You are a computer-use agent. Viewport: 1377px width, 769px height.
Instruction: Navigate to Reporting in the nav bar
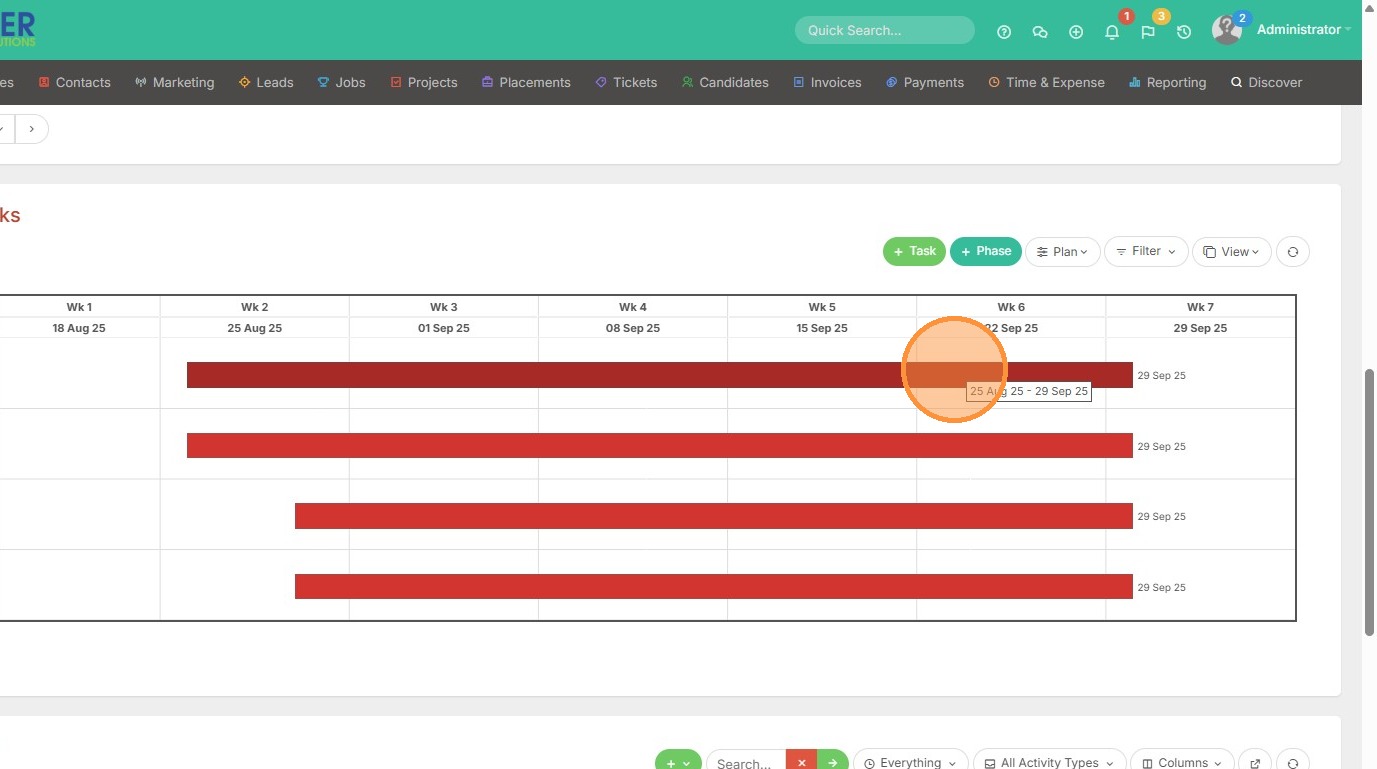click(x=1167, y=82)
